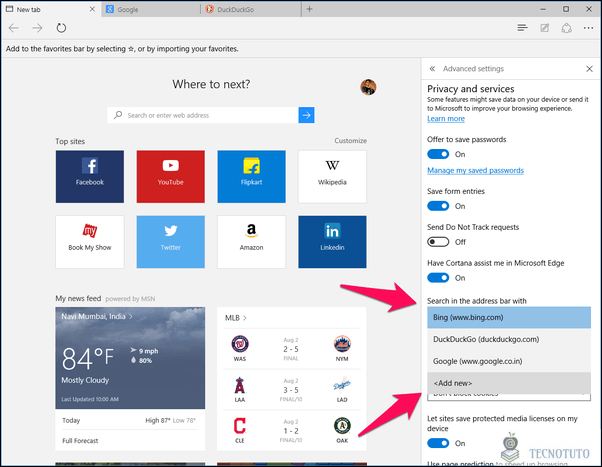Open the Hub icon in the toolbar
The width and height of the screenshot is (602, 467).
point(522,28)
